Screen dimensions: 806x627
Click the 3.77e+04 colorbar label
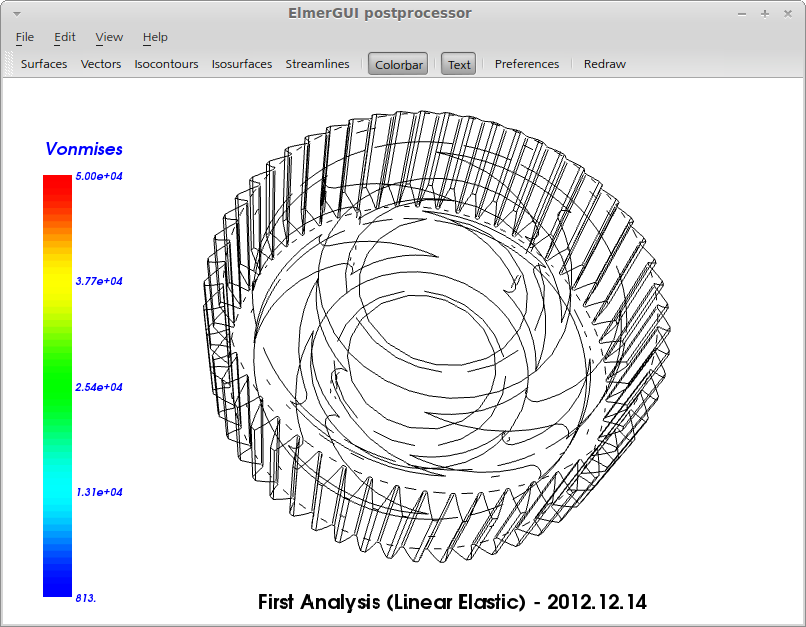click(99, 281)
